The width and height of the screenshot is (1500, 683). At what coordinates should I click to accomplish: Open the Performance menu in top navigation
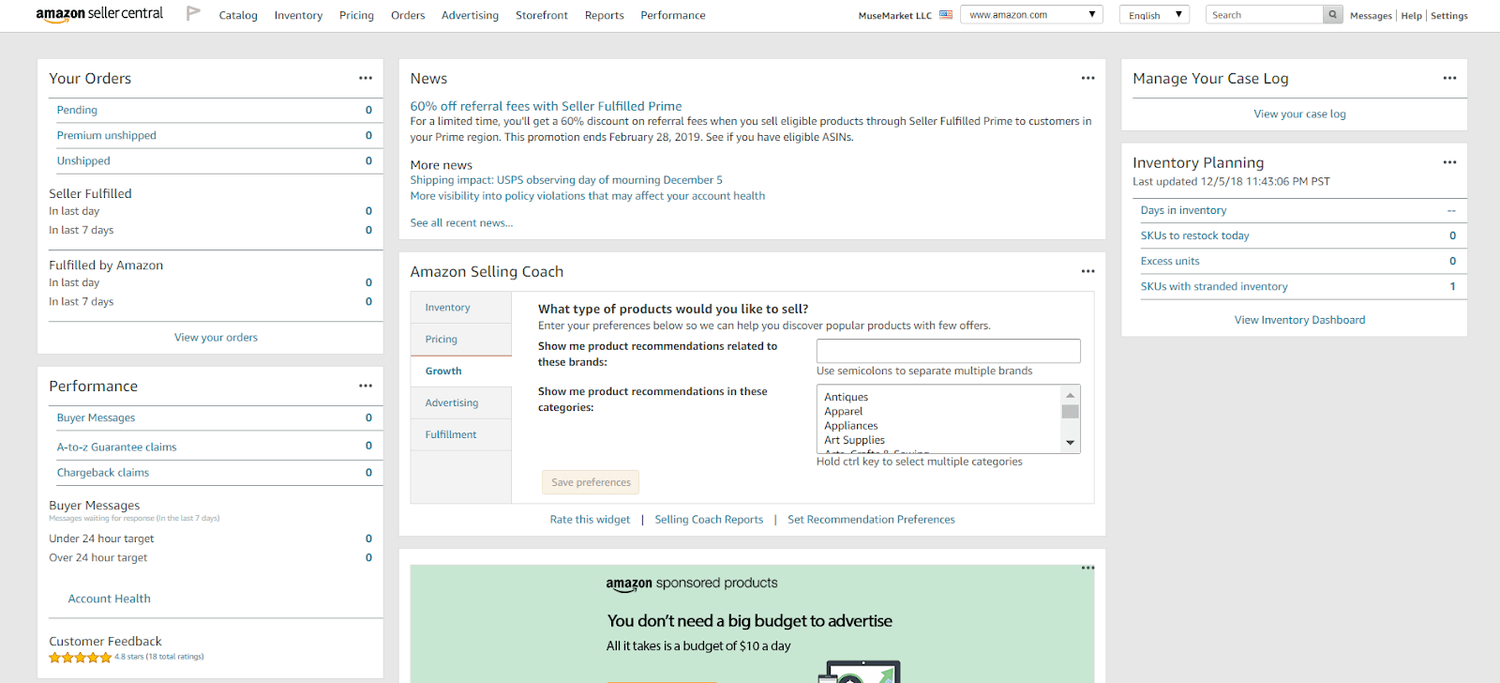tap(673, 15)
